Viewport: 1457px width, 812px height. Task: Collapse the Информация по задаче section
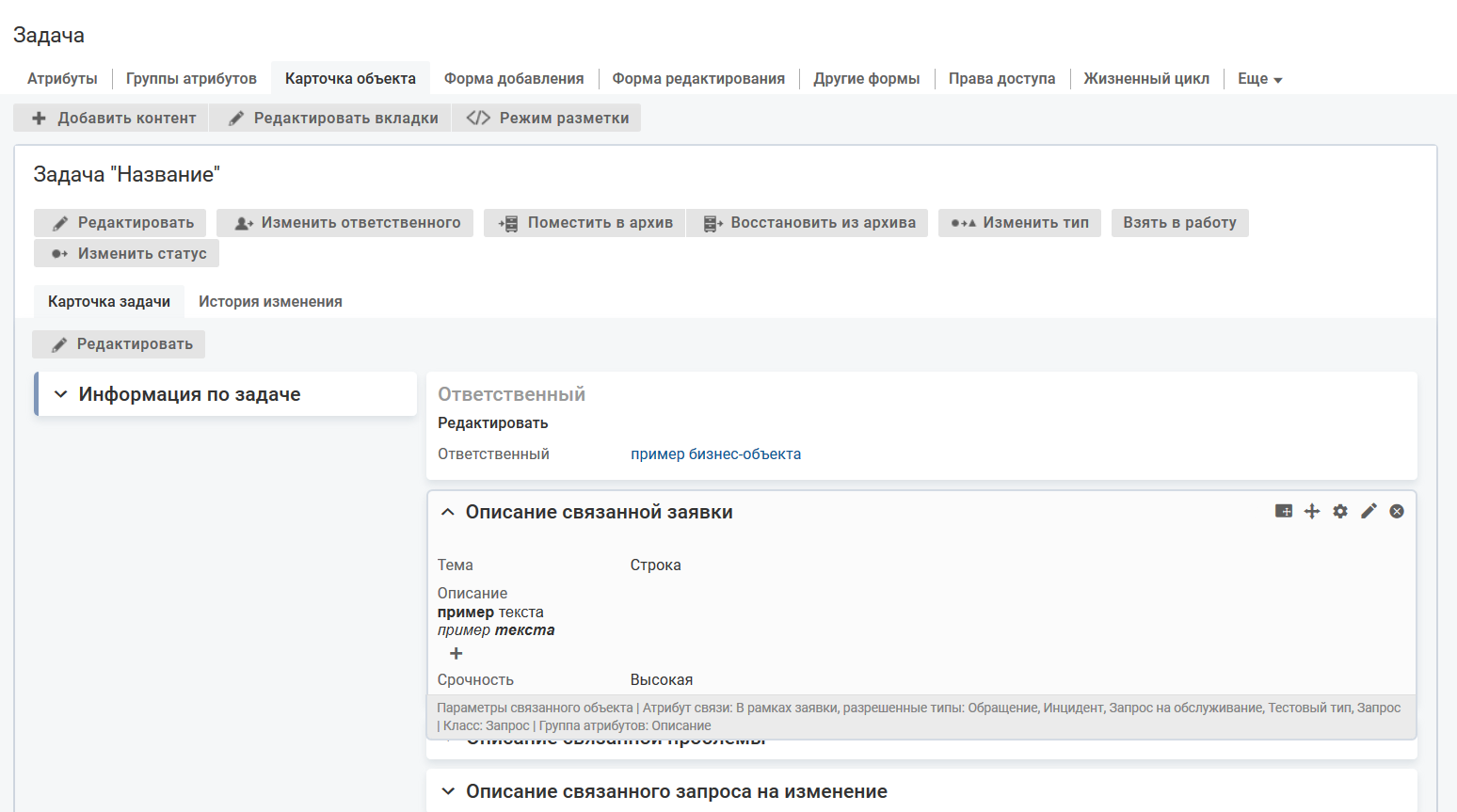click(61, 394)
